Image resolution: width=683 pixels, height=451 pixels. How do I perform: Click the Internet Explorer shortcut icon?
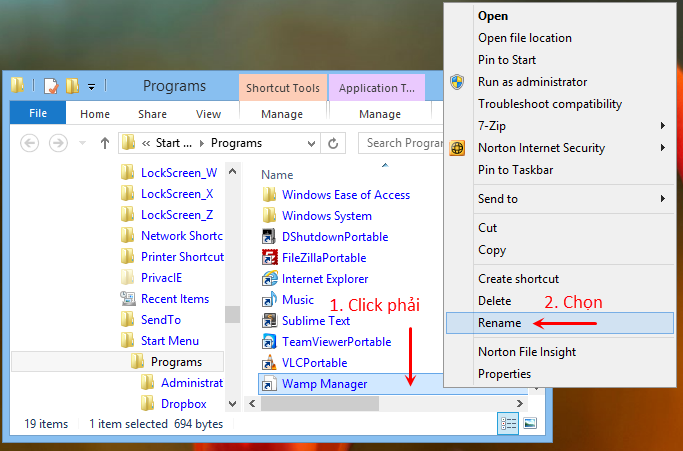(x=270, y=278)
